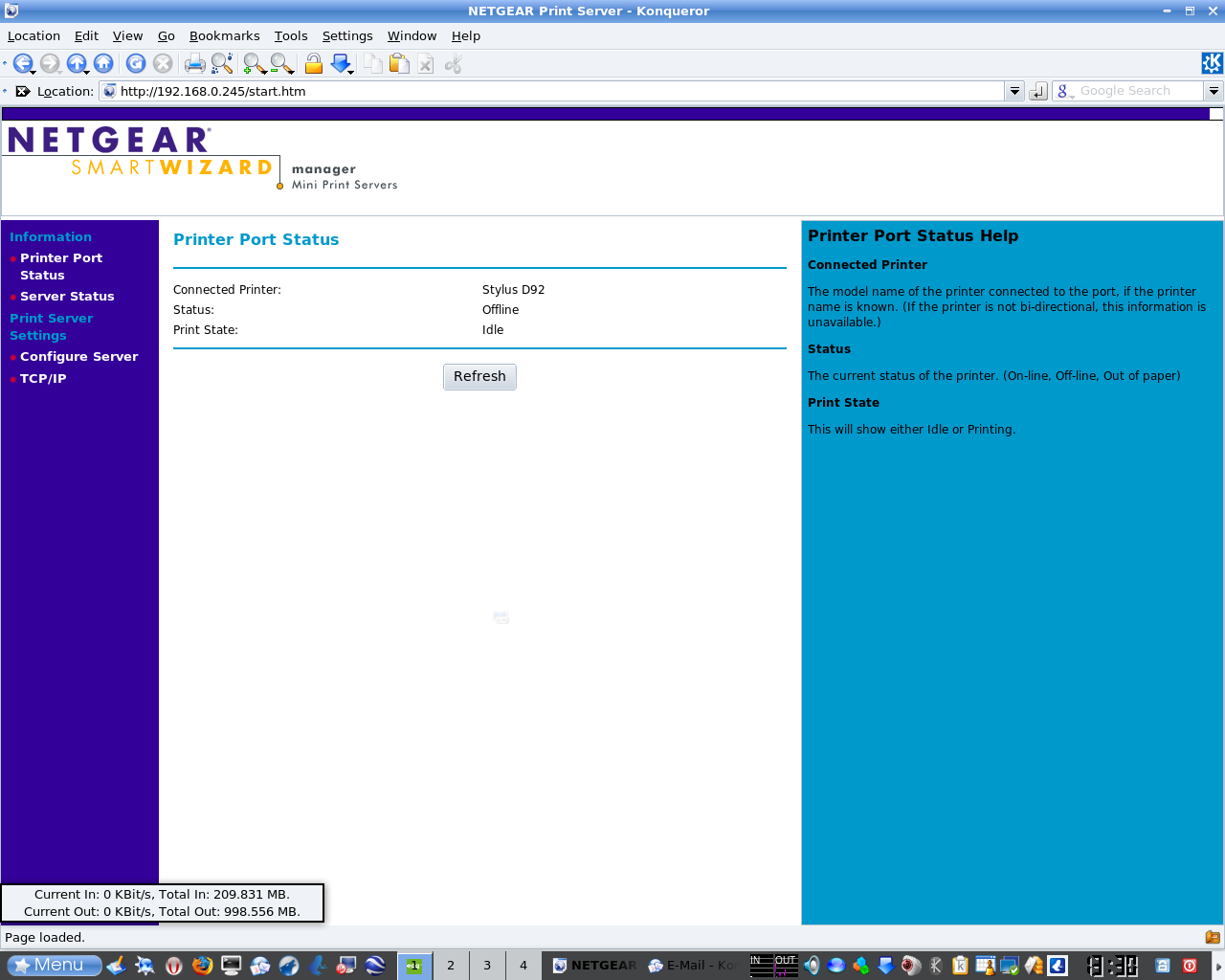
Task: Click the Security padlock icon
Action: coord(313,64)
